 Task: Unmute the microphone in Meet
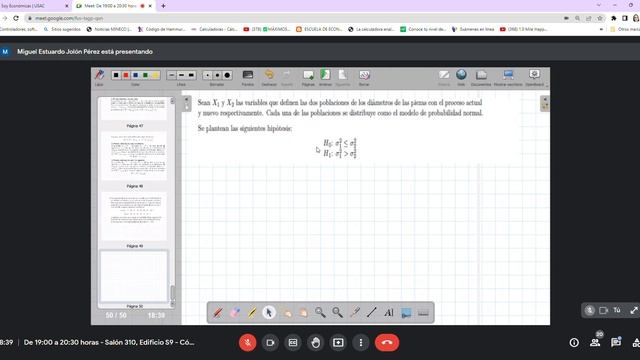[x=247, y=342]
